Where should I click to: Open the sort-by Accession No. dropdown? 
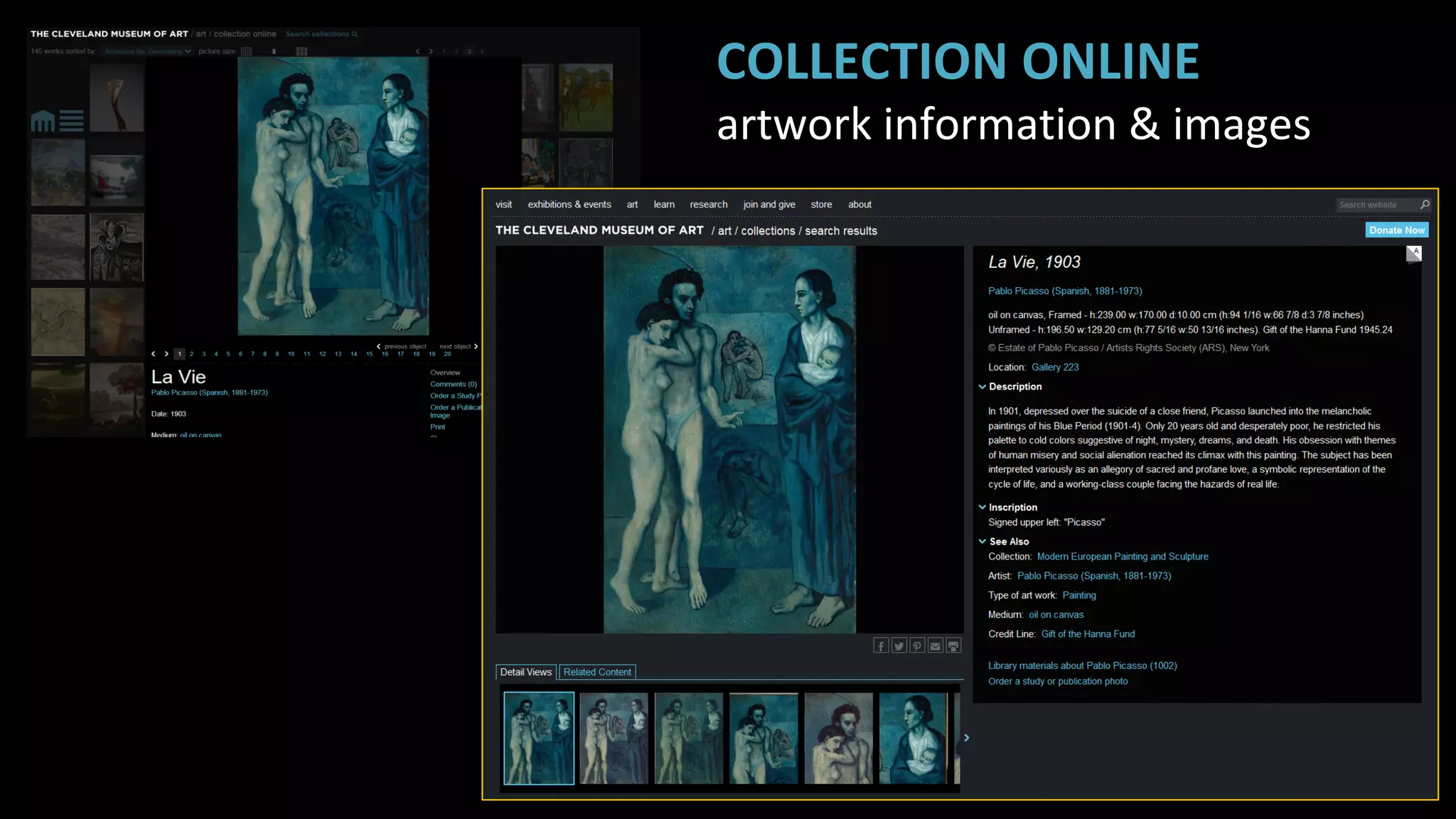pyautogui.click(x=147, y=51)
